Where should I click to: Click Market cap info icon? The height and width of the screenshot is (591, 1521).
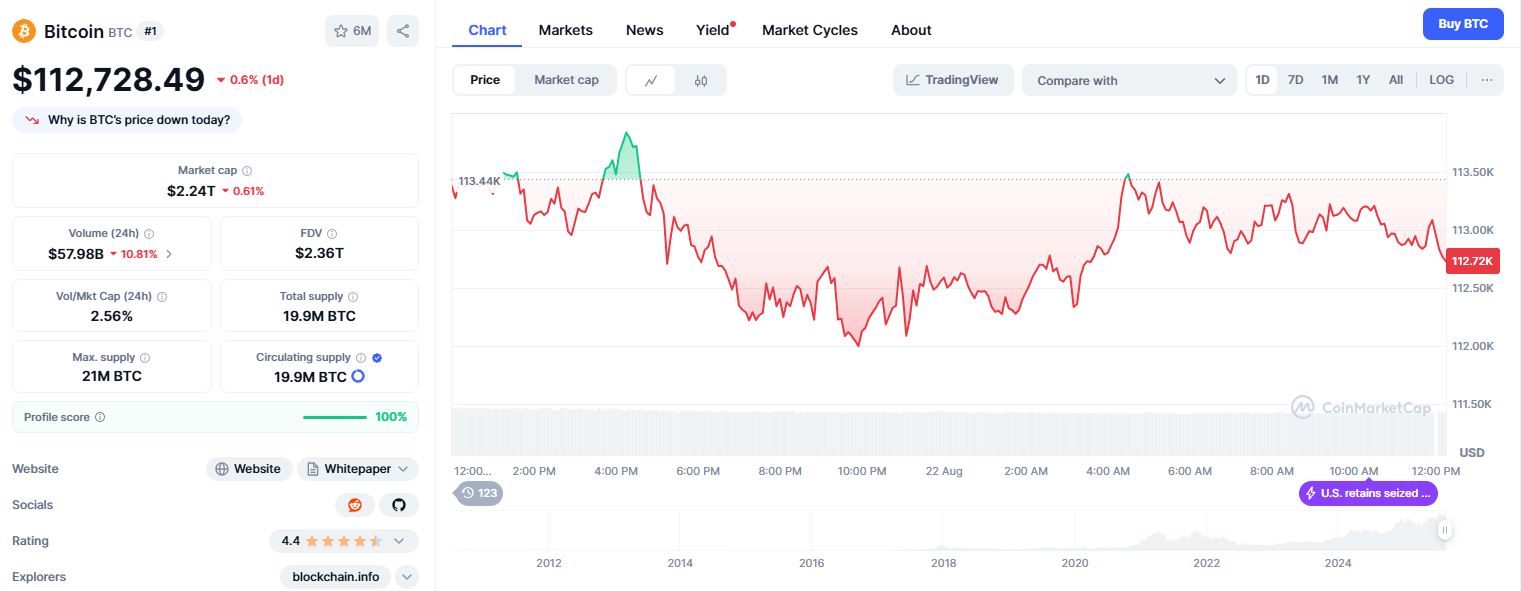(x=247, y=171)
